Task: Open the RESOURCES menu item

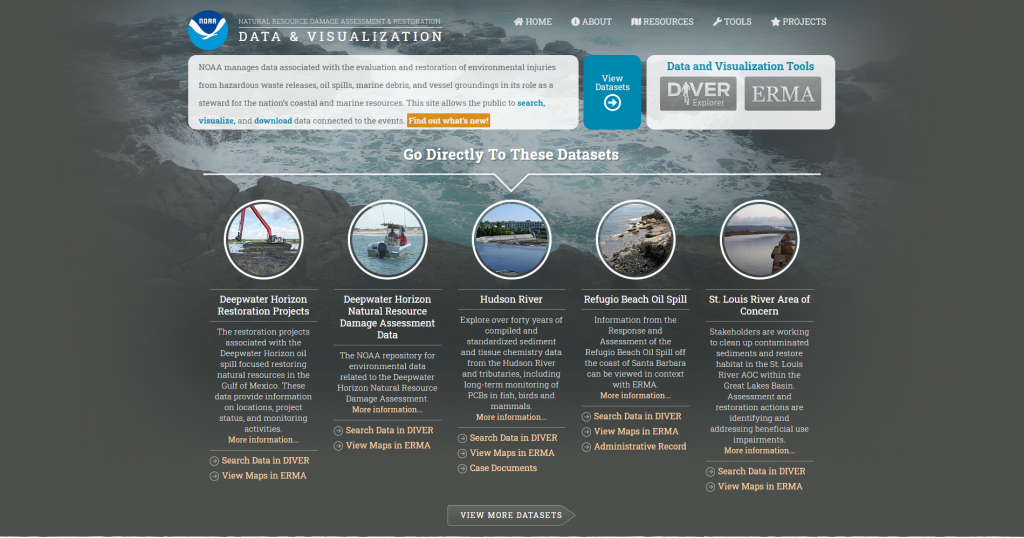Action: click(x=662, y=22)
